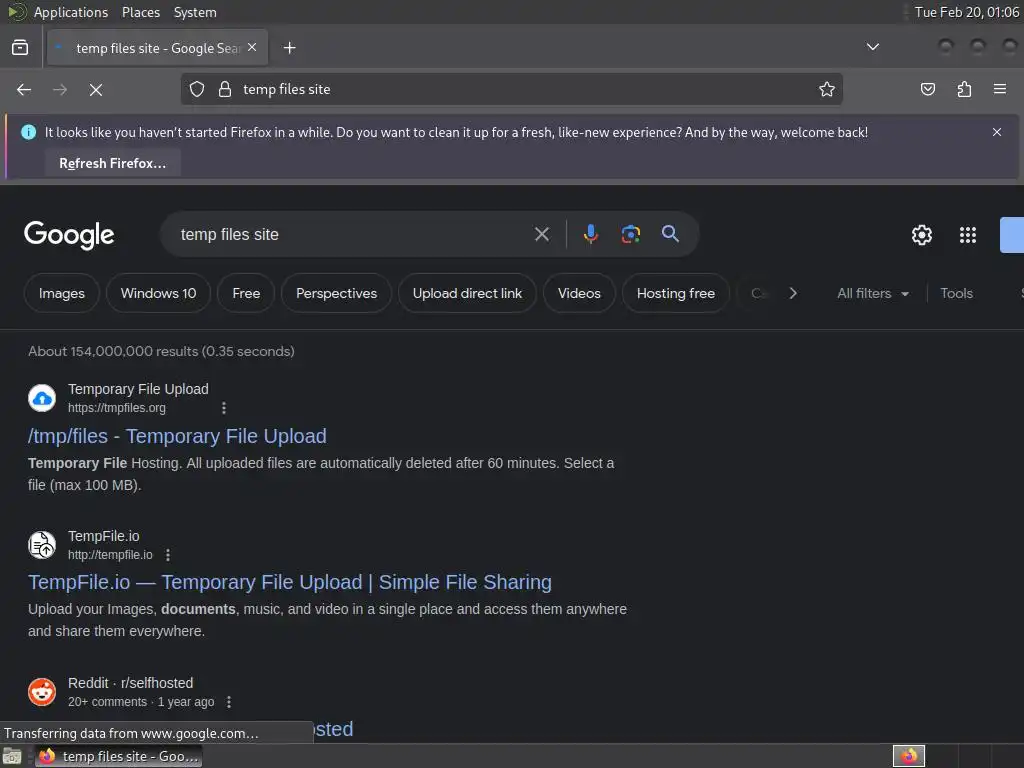This screenshot has height=768, width=1024.
Task: Show more filter chips arrow
Action: (793, 293)
